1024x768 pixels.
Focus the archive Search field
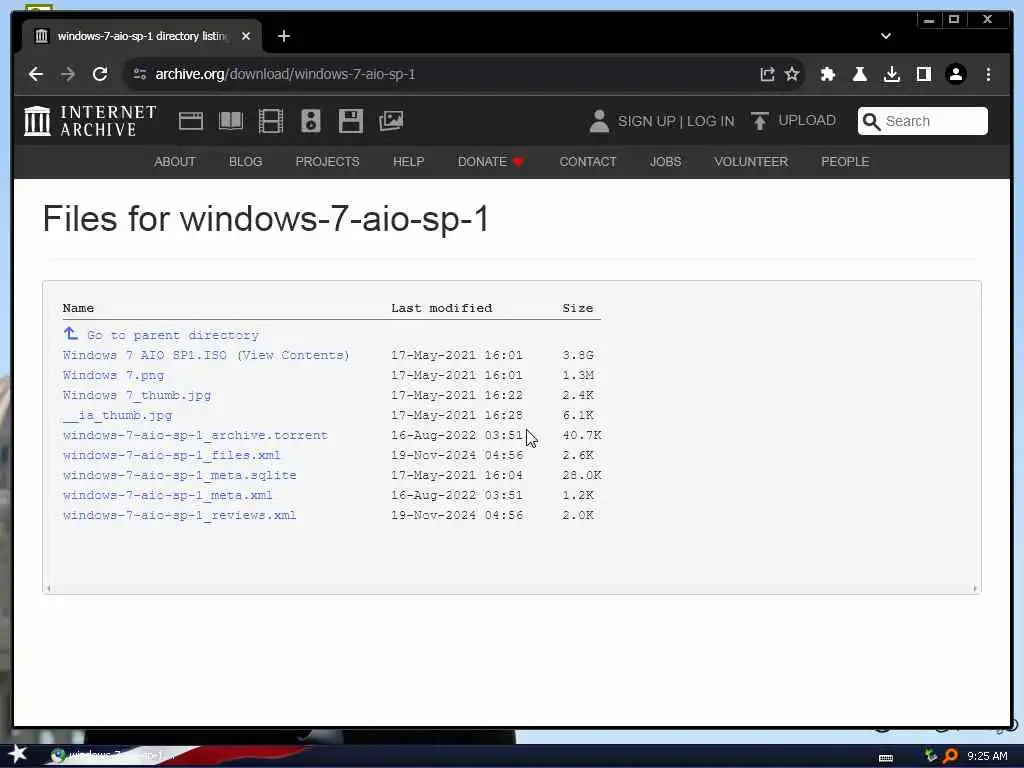point(923,121)
